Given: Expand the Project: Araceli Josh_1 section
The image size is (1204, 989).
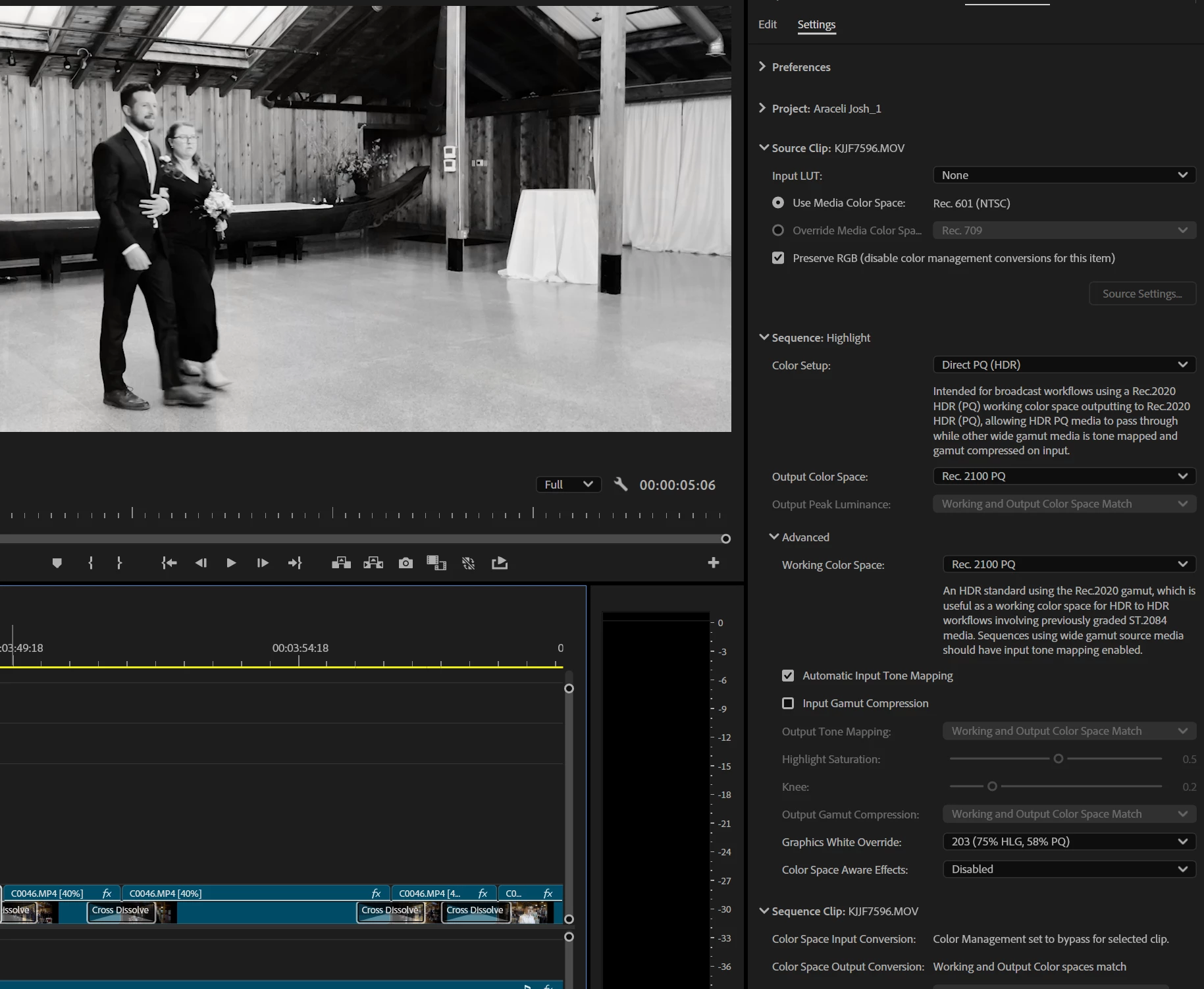Looking at the screenshot, I should coord(763,108).
